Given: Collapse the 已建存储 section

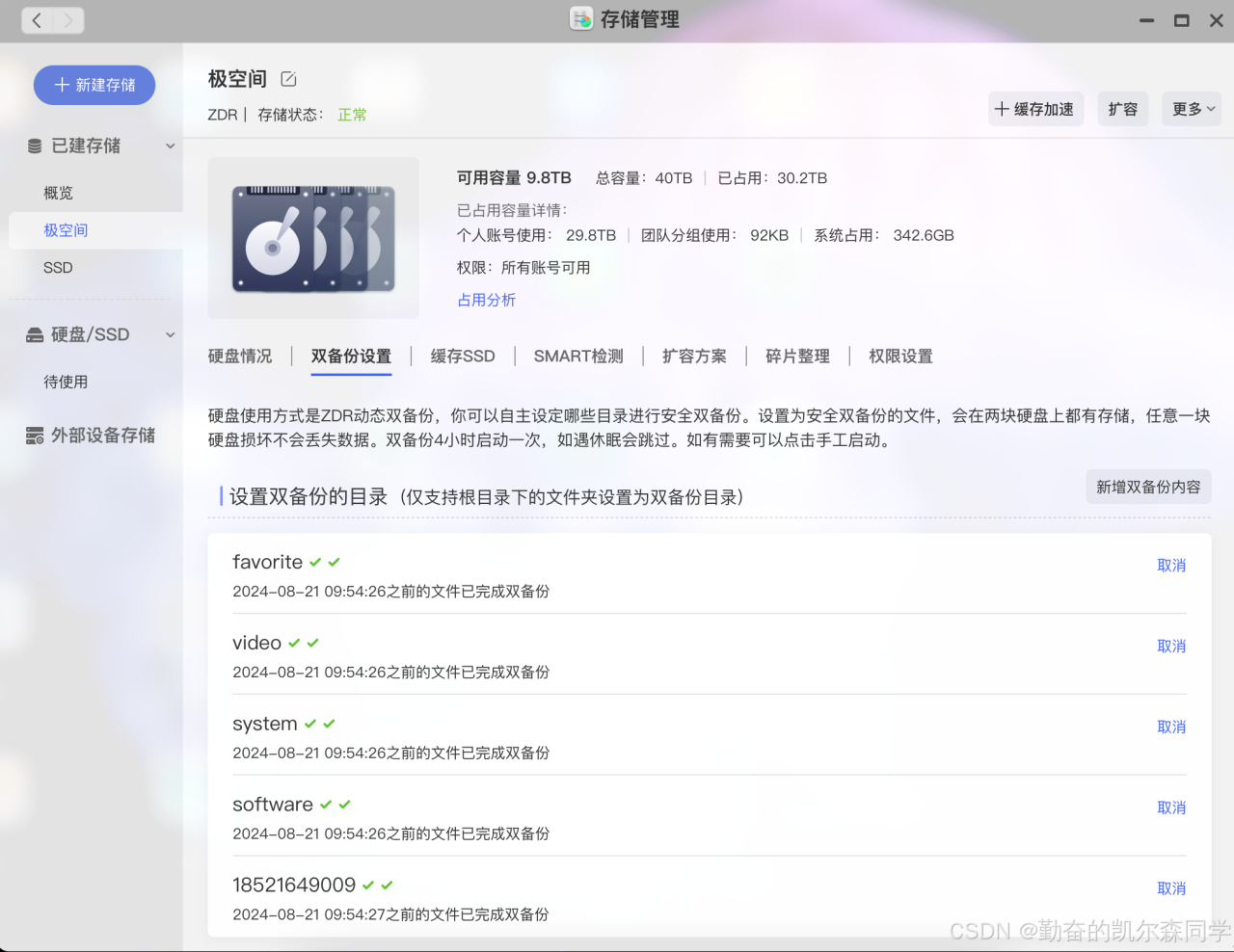Looking at the screenshot, I should click(x=170, y=145).
